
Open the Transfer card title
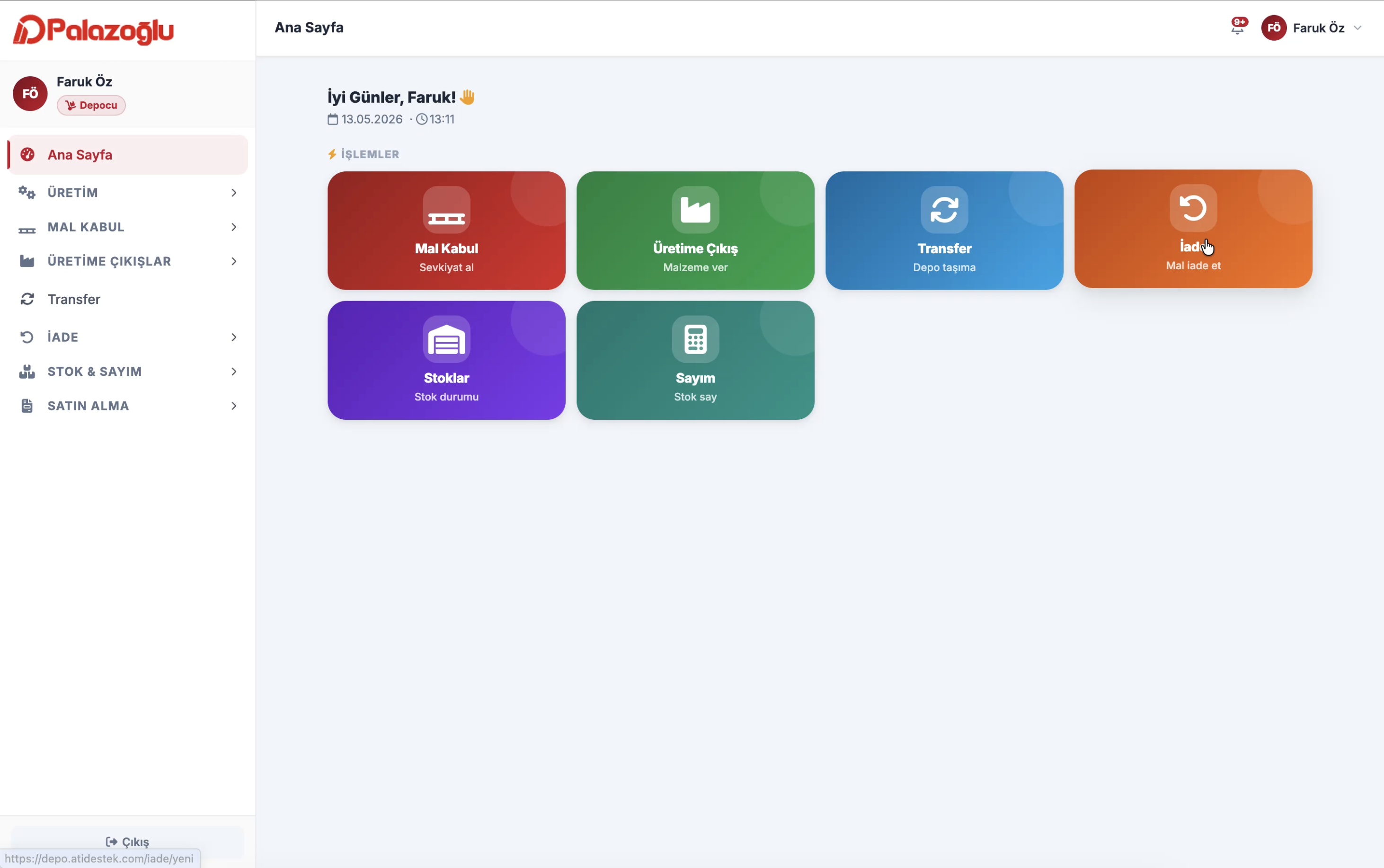click(x=944, y=248)
